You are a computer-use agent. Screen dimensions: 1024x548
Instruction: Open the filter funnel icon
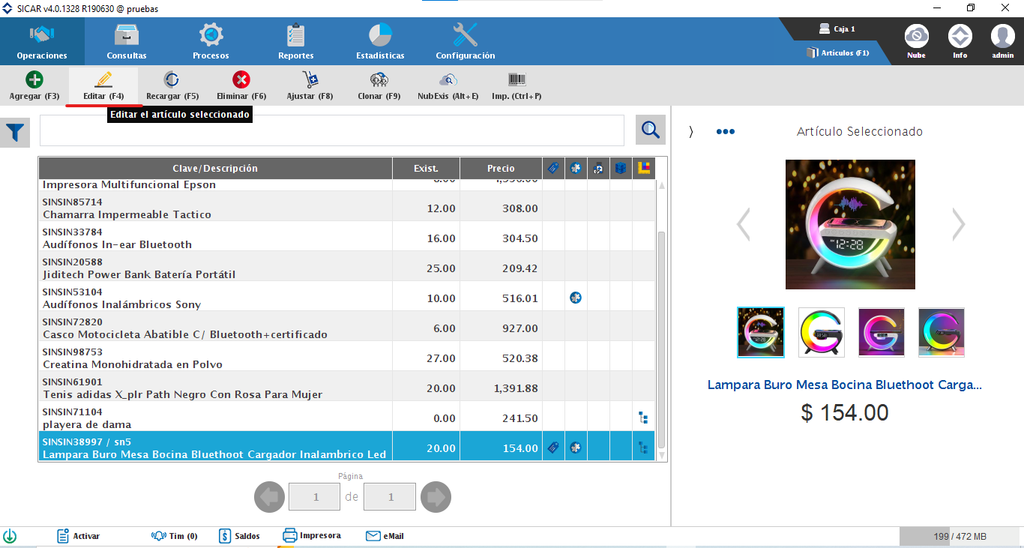coord(14,133)
